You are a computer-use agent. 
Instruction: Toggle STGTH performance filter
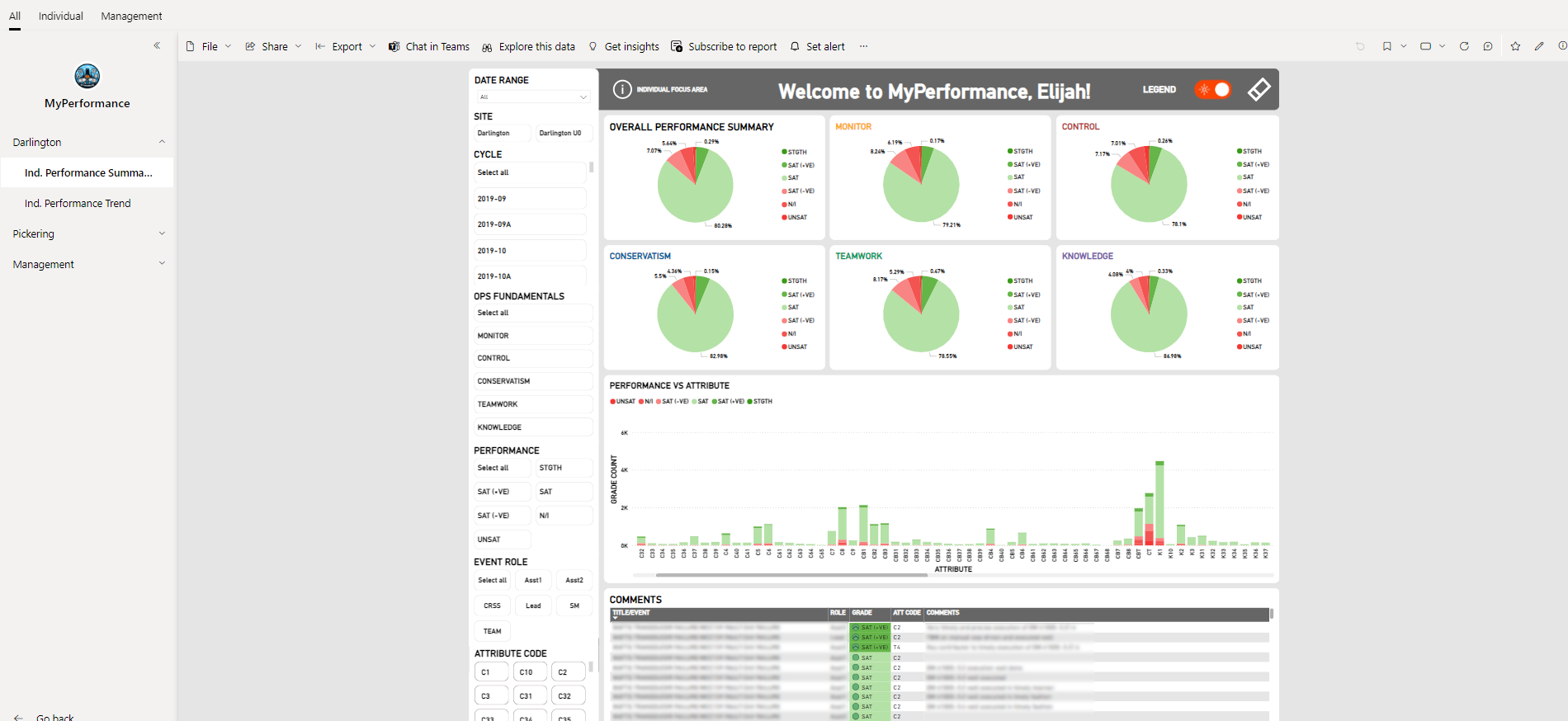click(564, 468)
